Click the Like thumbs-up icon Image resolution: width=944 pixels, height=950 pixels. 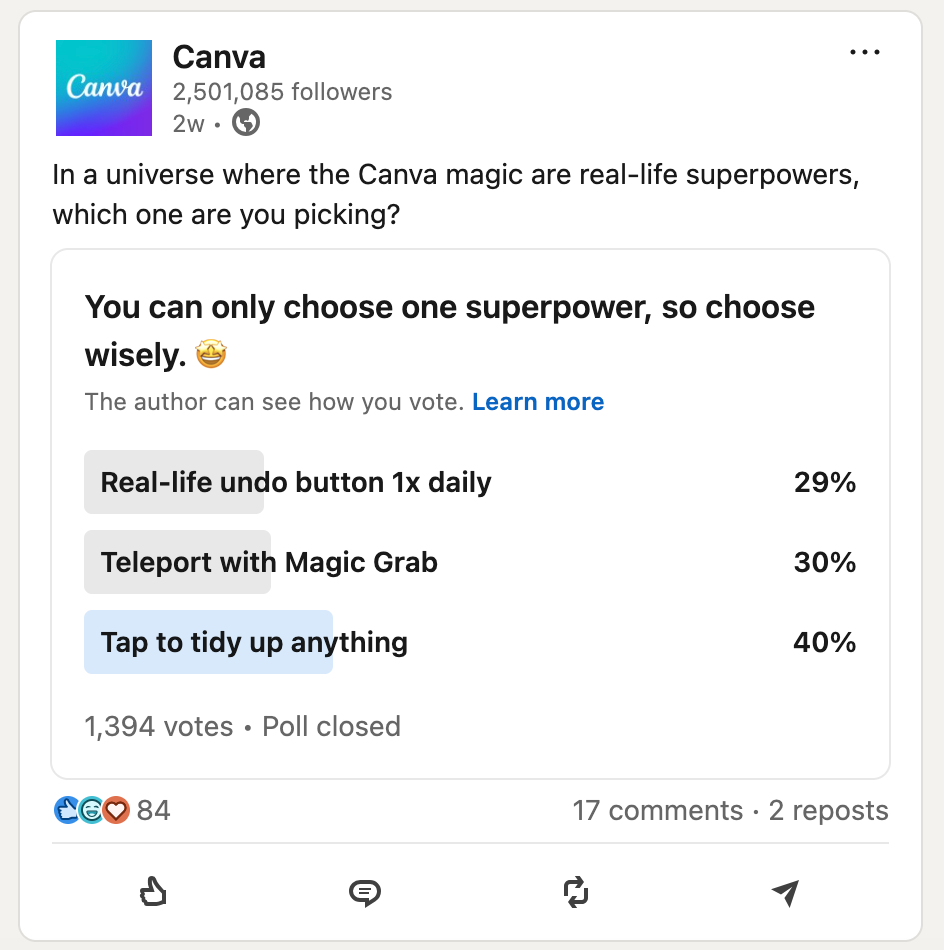[152, 893]
